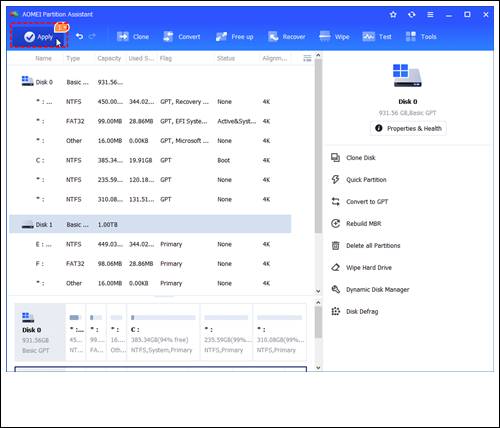Select the F: FAT32 partition row
Image resolution: width=500 pixels, height=428 pixels.
150,264
